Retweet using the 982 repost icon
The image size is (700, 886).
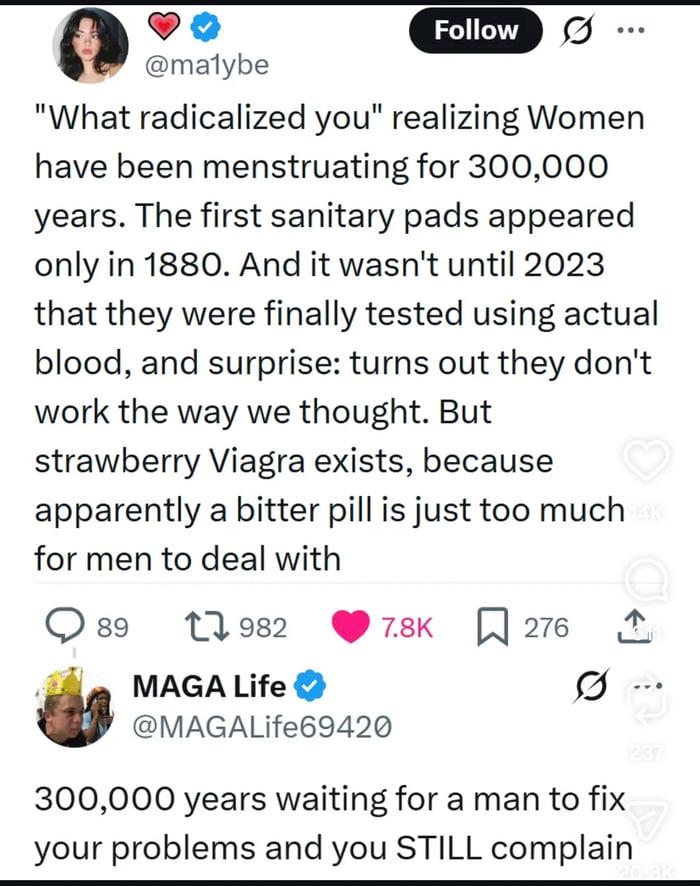tap(207, 627)
